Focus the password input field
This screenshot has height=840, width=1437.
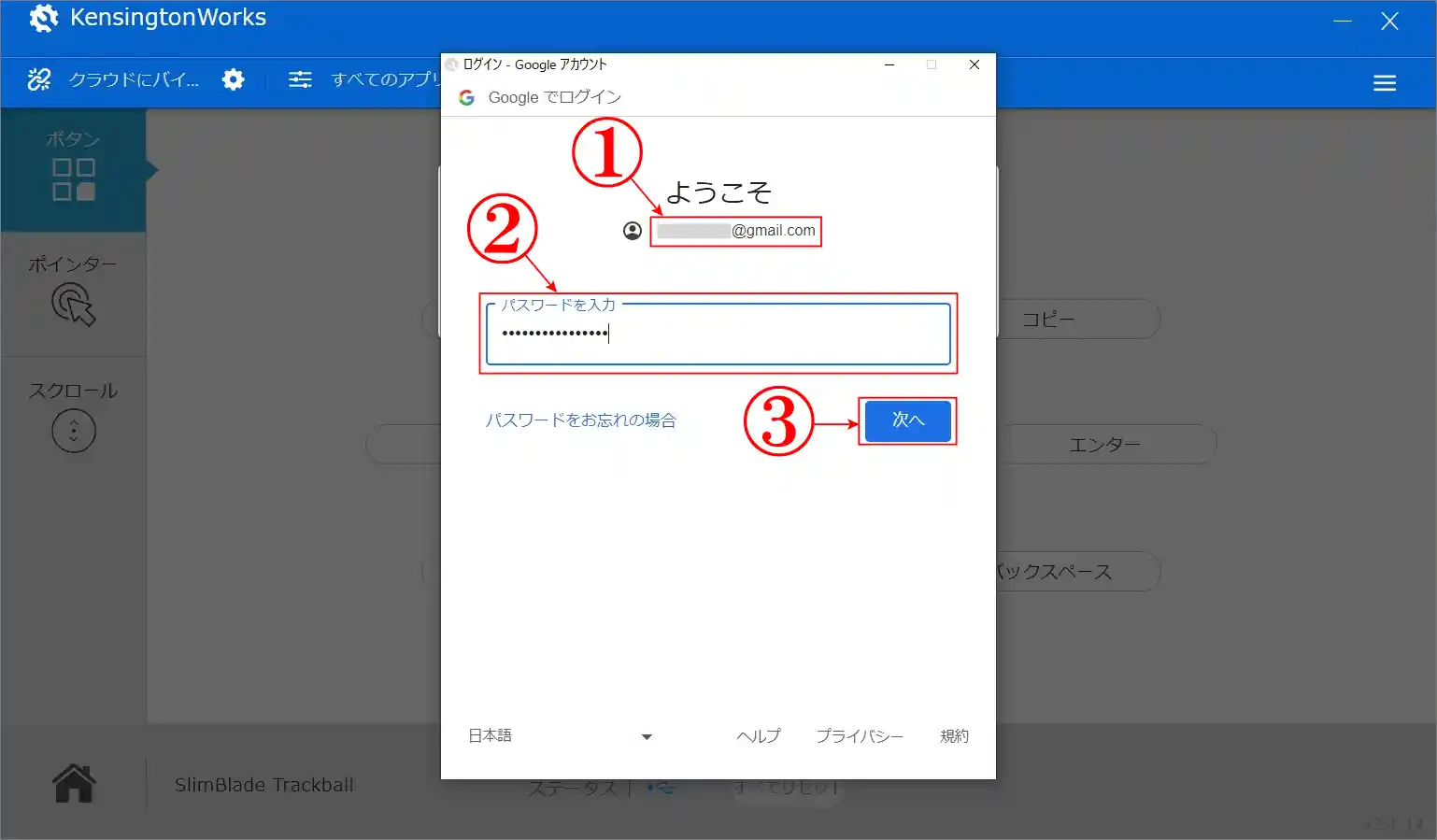(x=718, y=334)
